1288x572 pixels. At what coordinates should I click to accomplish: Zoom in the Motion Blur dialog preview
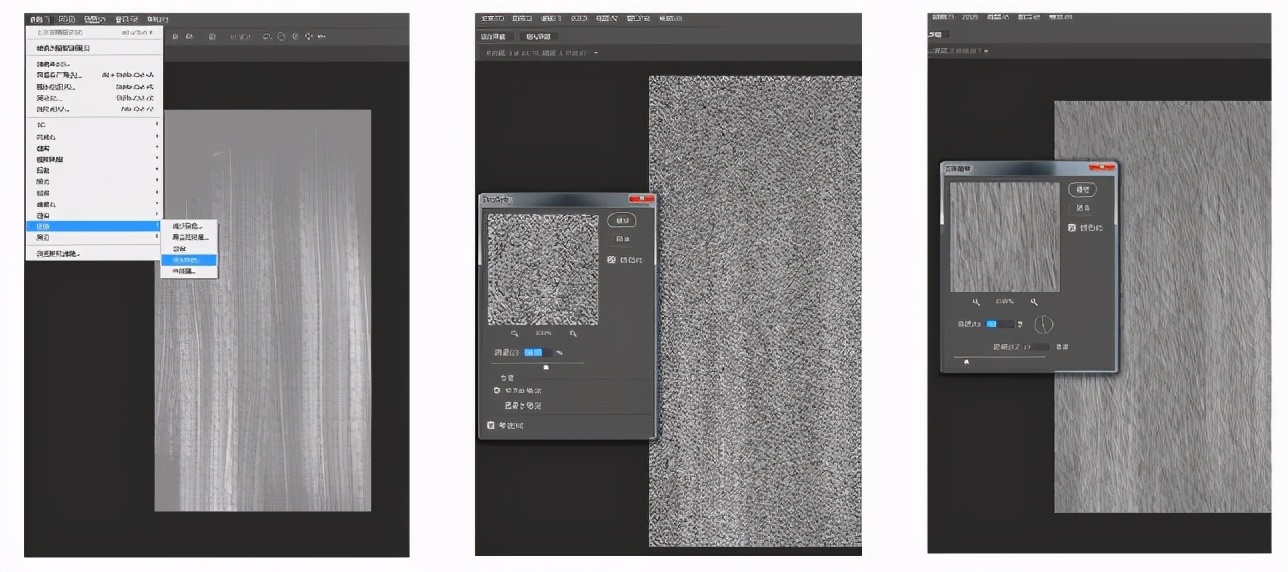1034,301
